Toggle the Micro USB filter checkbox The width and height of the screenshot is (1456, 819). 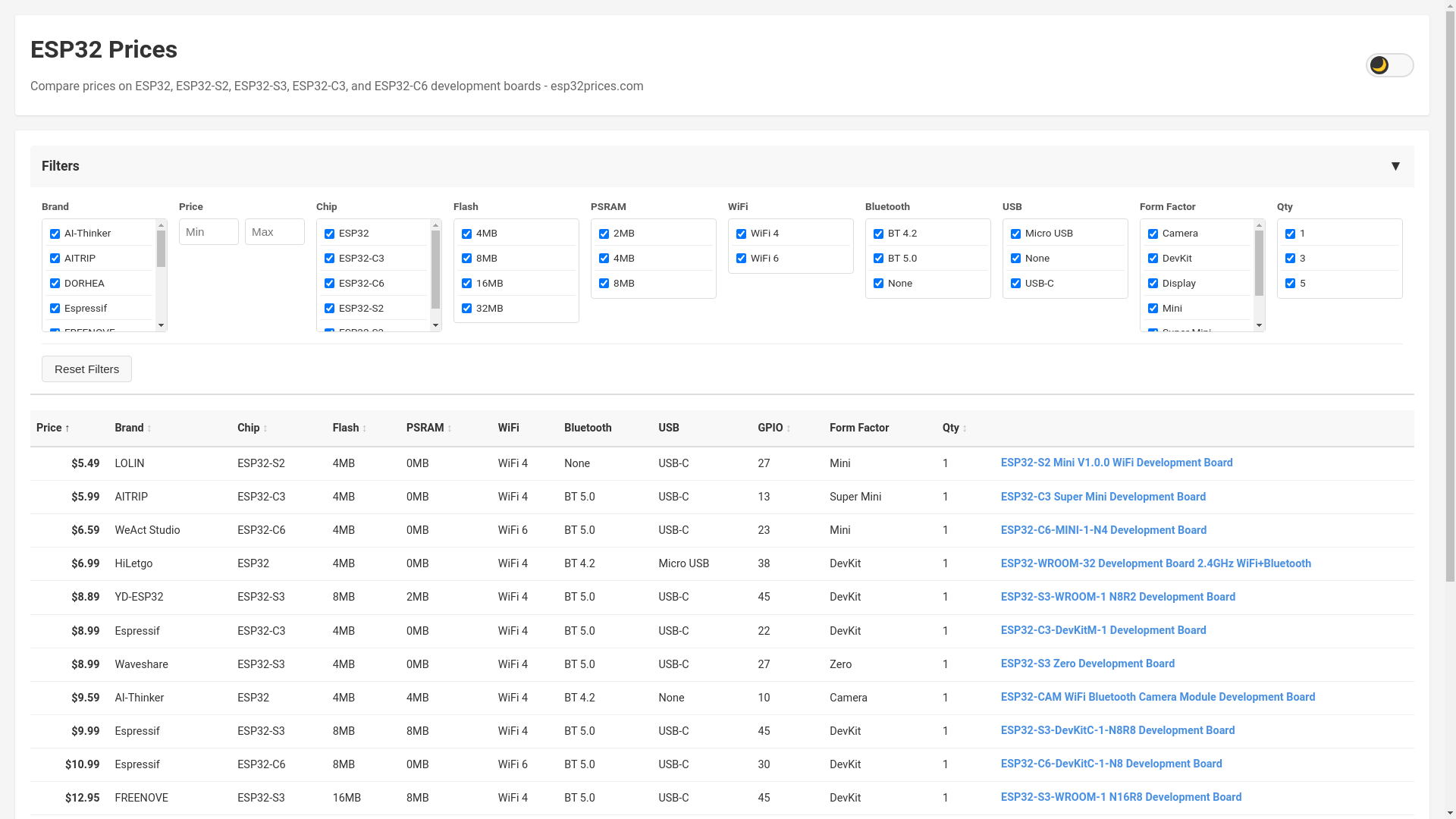pyautogui.click(x=1015, y=234)
